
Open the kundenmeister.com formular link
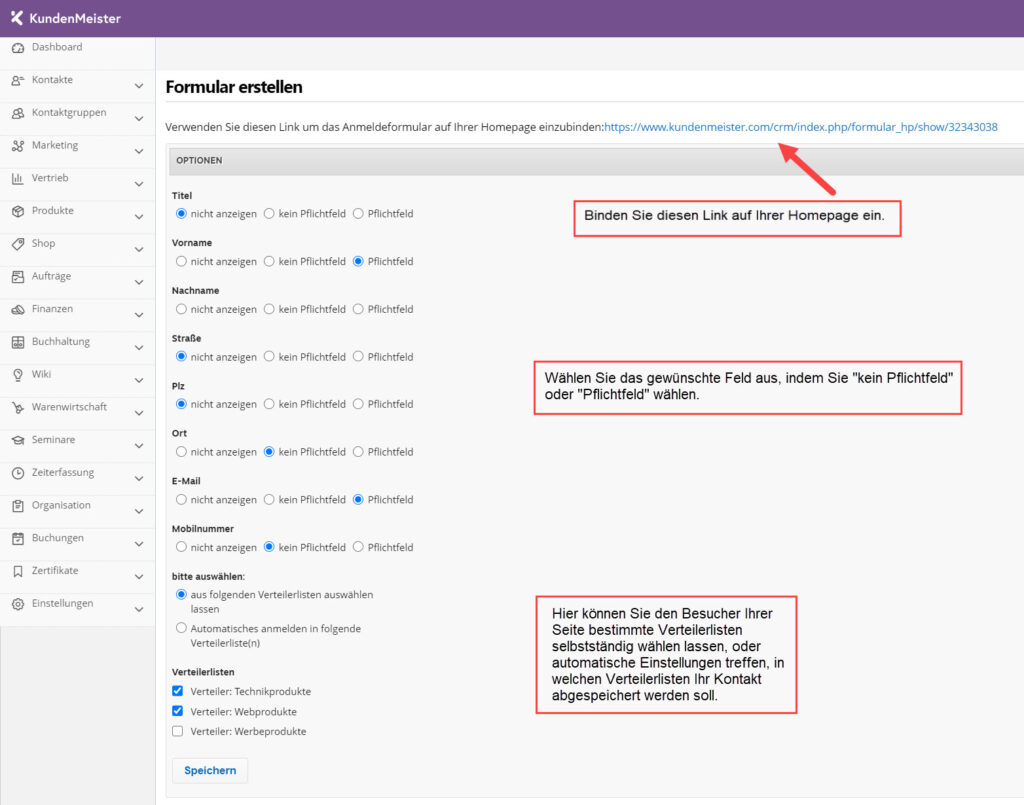click(801, 127)
